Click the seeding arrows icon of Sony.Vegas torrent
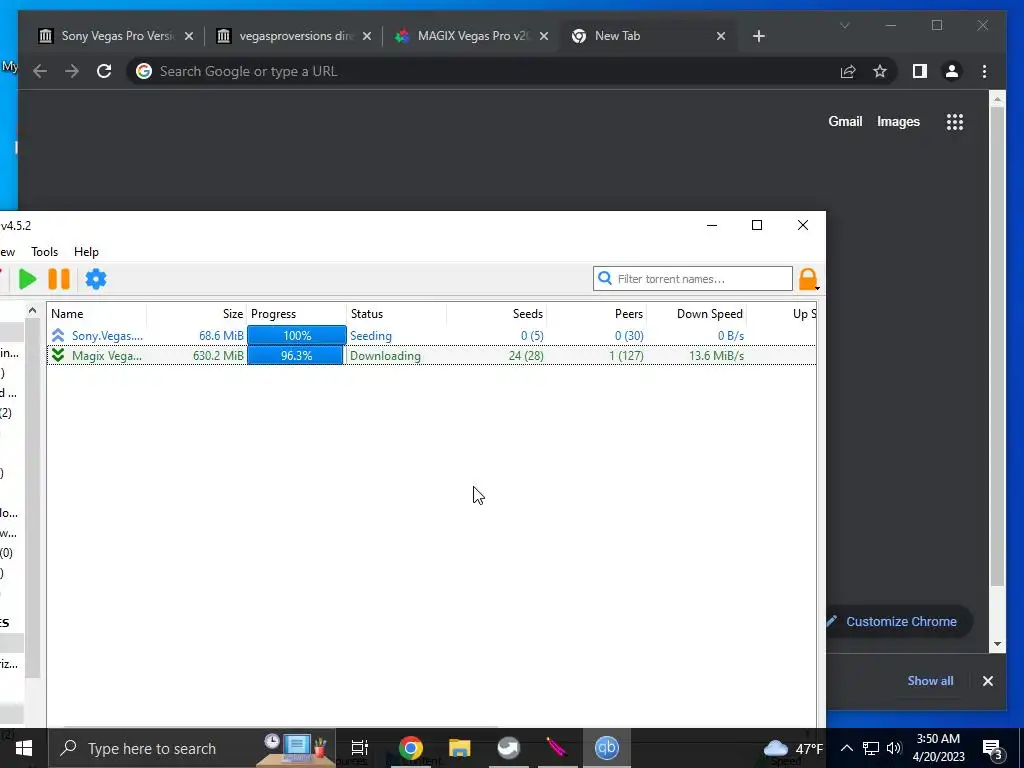This screenshot has width=1024, height=768. click(58, 336)
